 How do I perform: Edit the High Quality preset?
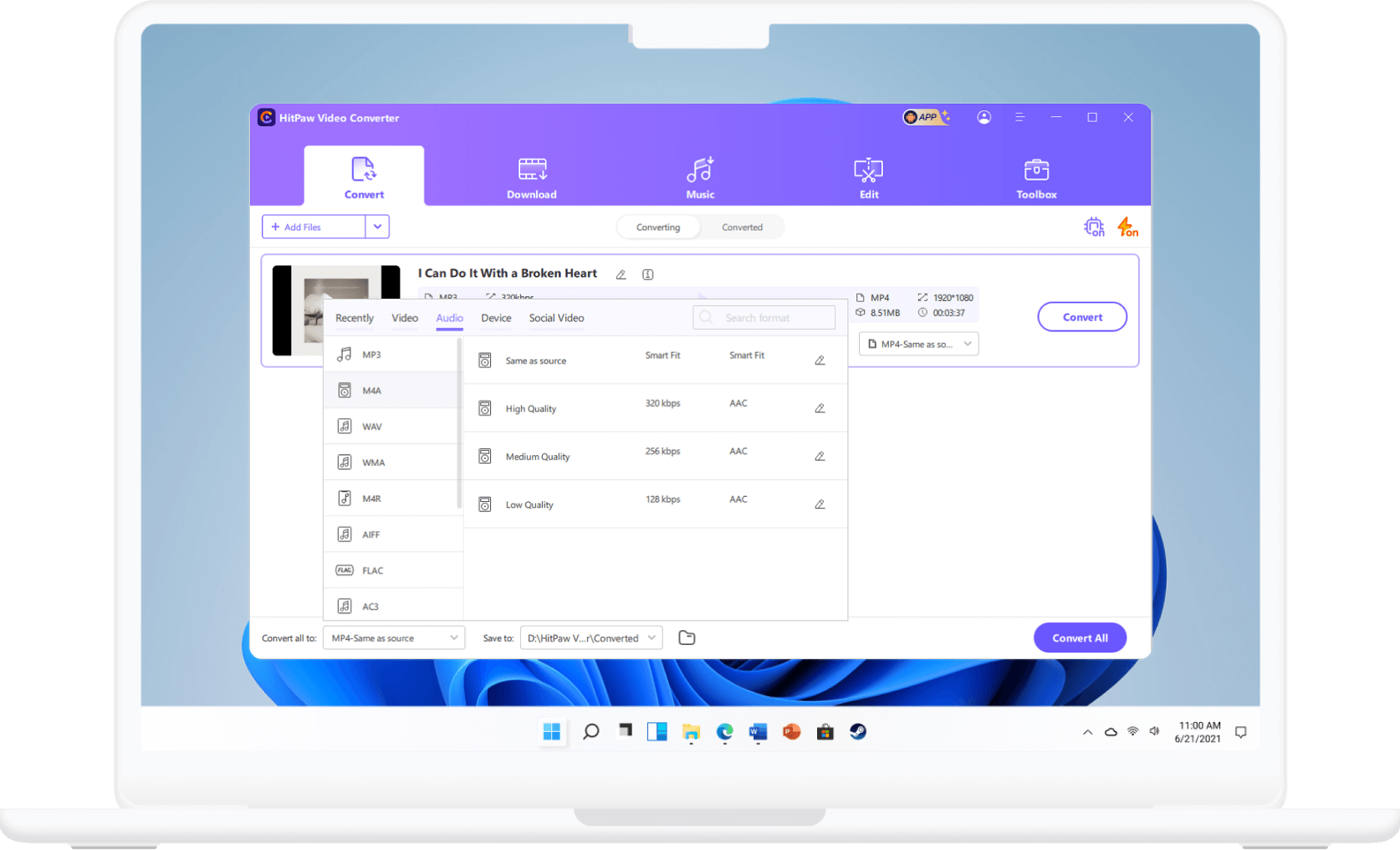820,408
